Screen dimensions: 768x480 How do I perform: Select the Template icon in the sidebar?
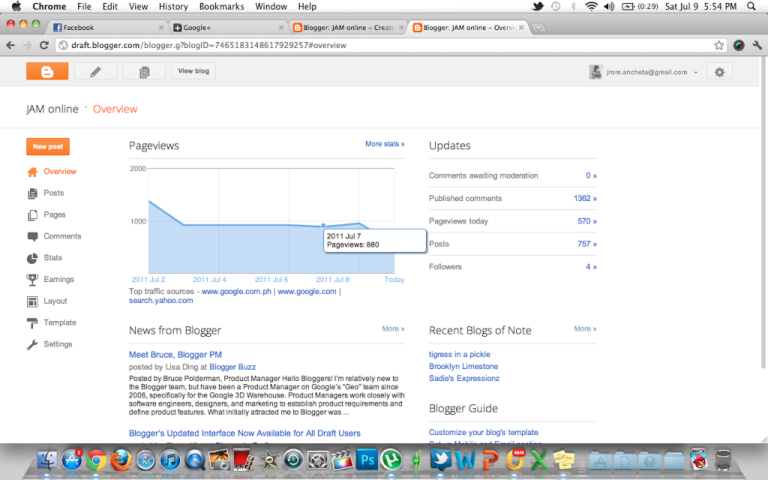tap(33, 323)
